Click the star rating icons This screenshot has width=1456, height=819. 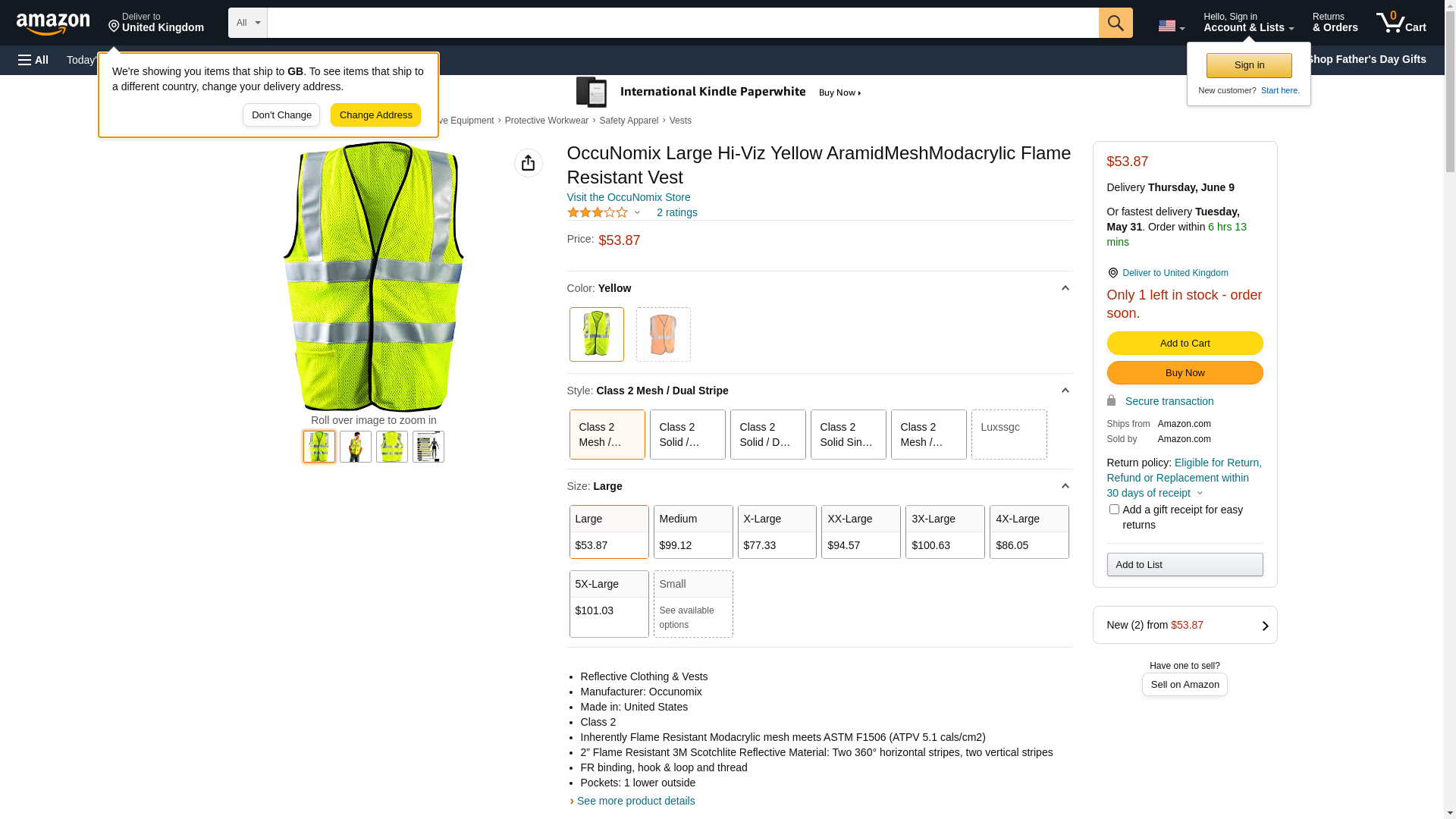click(598, 213)
